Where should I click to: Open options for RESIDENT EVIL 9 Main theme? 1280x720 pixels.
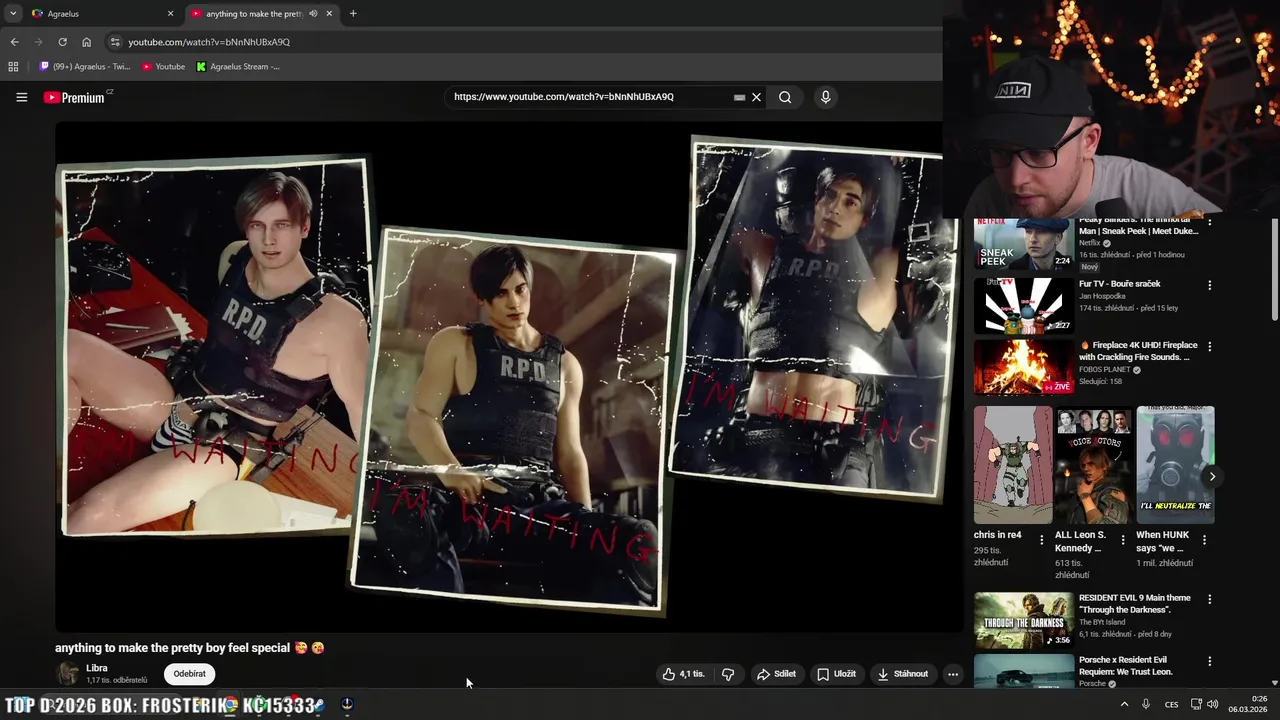pyautogui.click(x=1210, y=600)
